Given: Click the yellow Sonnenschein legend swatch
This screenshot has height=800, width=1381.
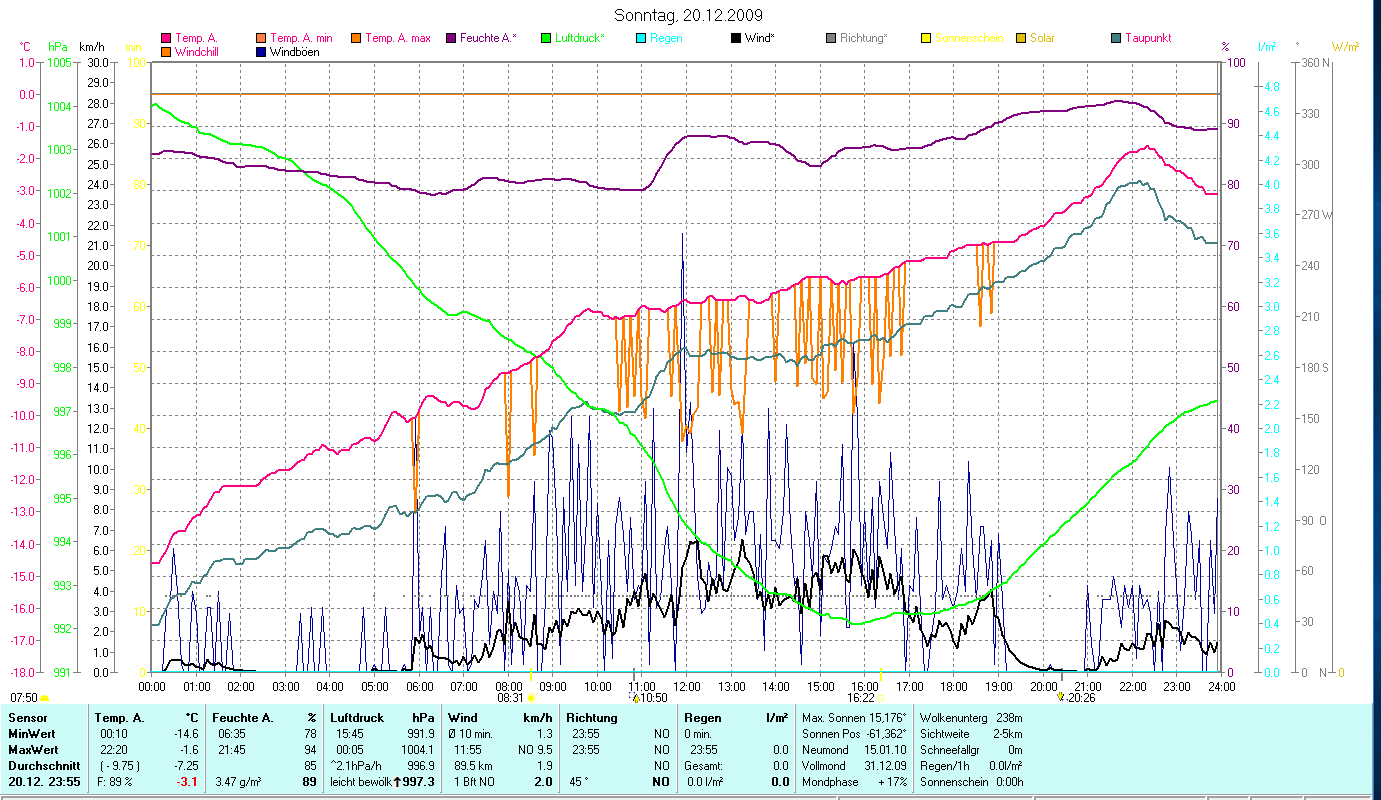Looking at the screenshot, I should click(x=926, y=39).
